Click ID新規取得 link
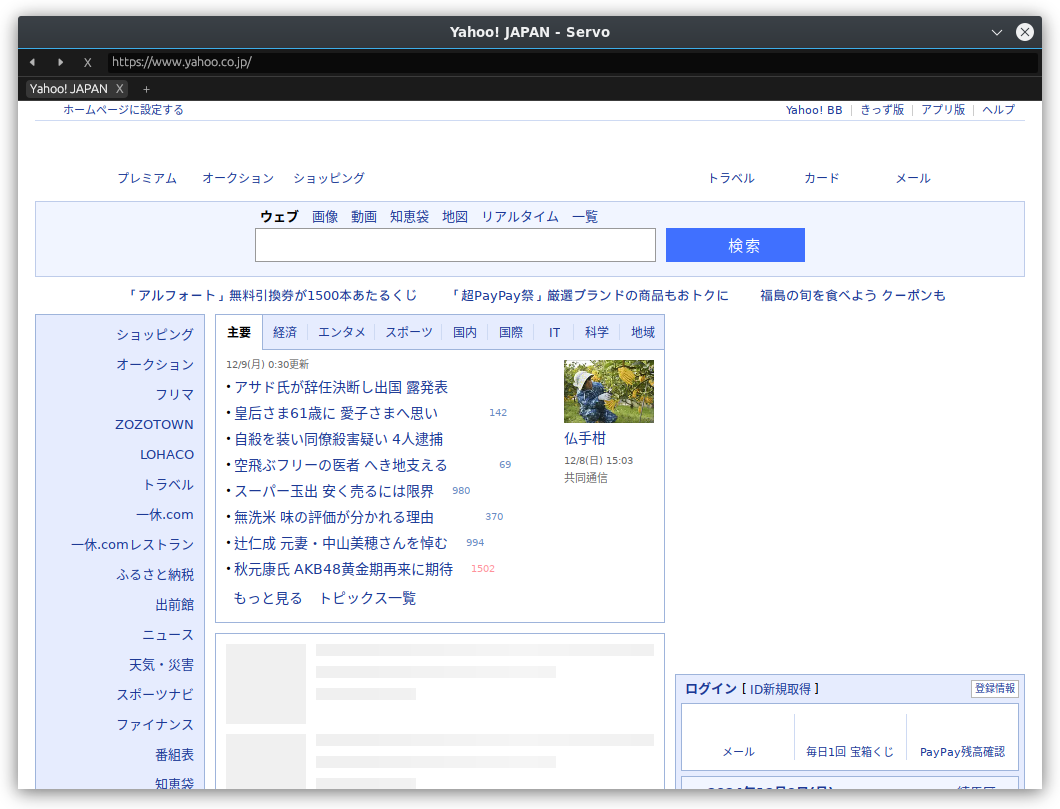The height and width of the screenshot is (809, 1060). pyautogui.click(x=780, y=689)
